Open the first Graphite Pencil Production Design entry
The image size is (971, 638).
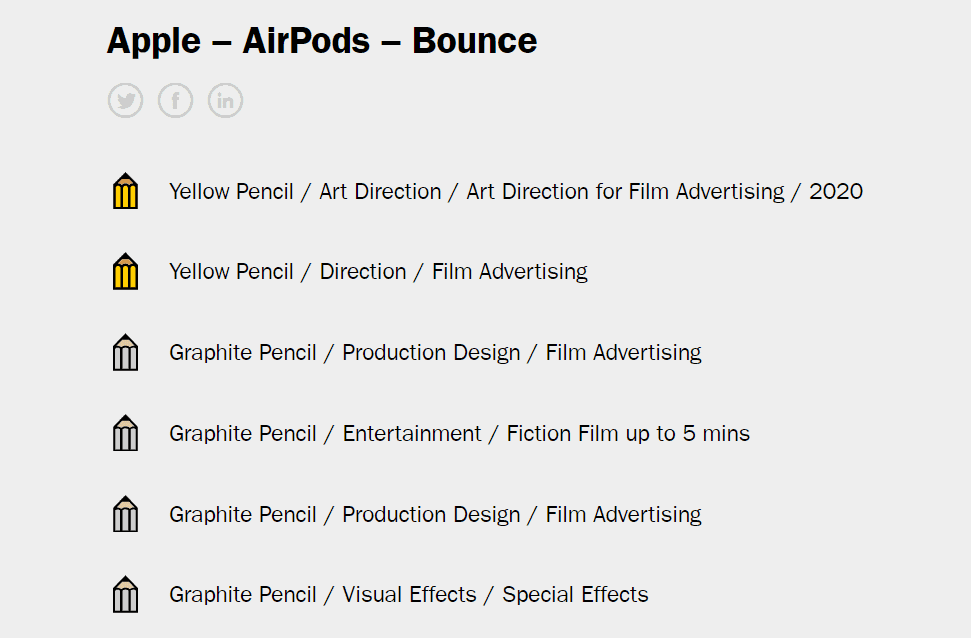(435, 353)
